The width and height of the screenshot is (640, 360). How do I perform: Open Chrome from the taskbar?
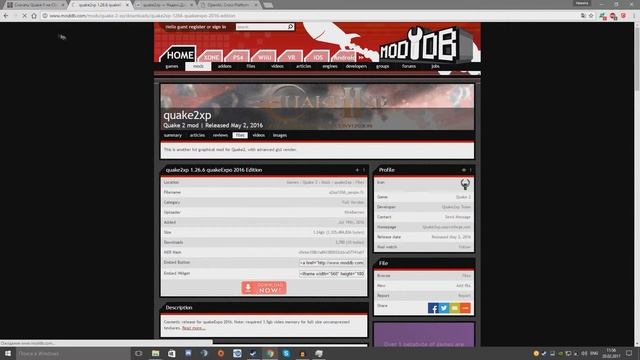click(x=270, y=353)
